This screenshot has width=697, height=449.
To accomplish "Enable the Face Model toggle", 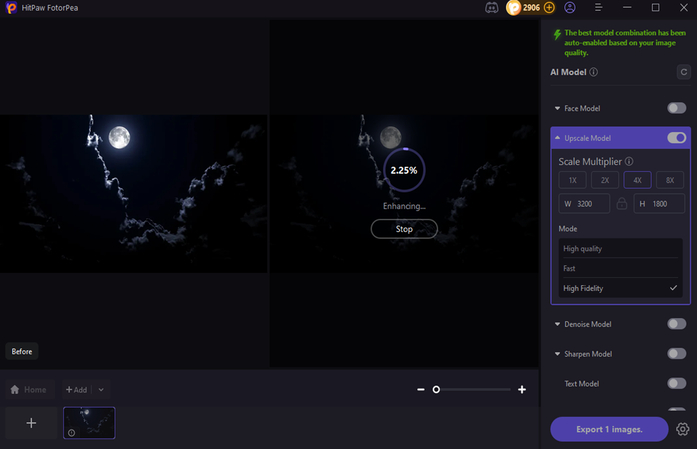I will [x=677, y=108].
